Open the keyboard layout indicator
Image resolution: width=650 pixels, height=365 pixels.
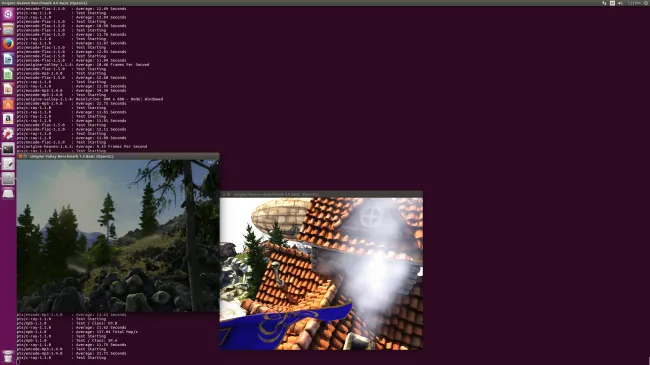(612, 3)
